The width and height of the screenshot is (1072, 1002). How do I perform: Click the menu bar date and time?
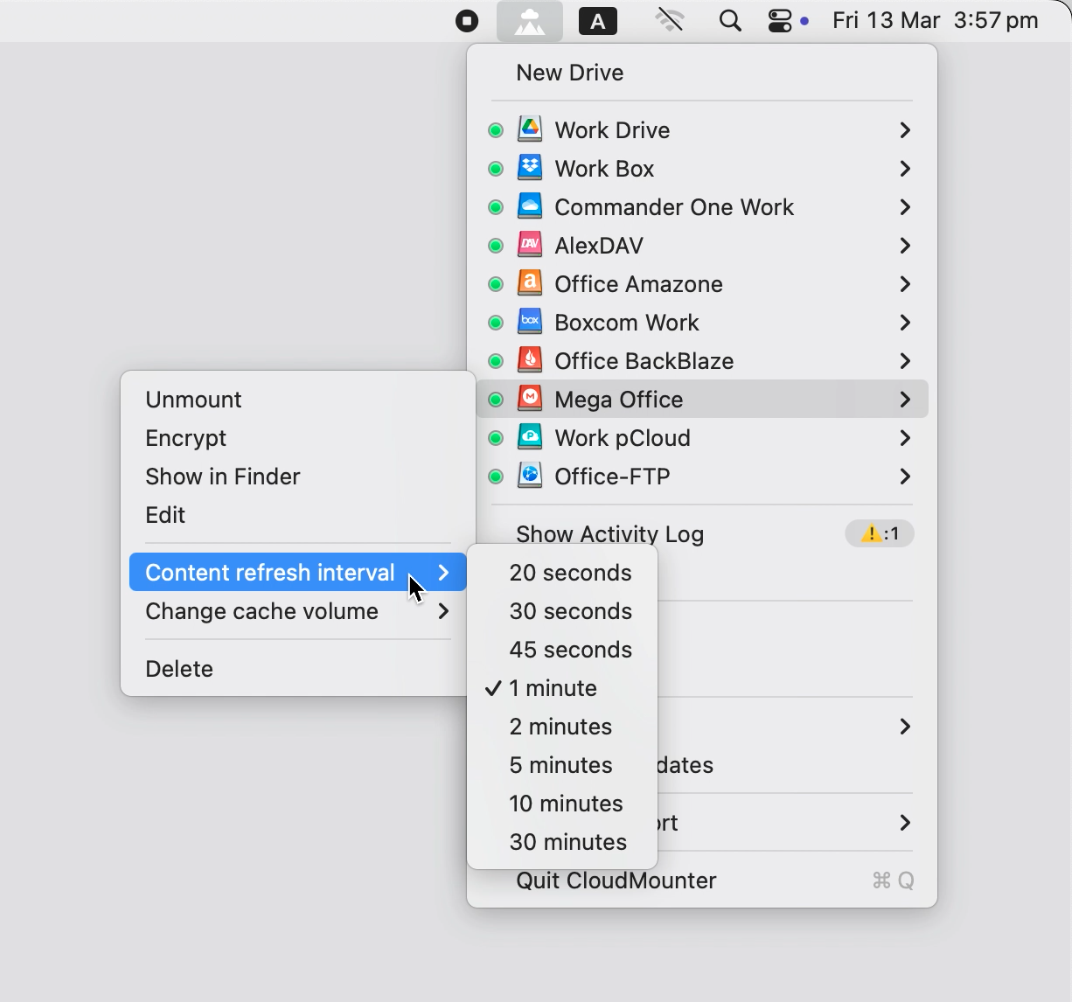point(935,21)
